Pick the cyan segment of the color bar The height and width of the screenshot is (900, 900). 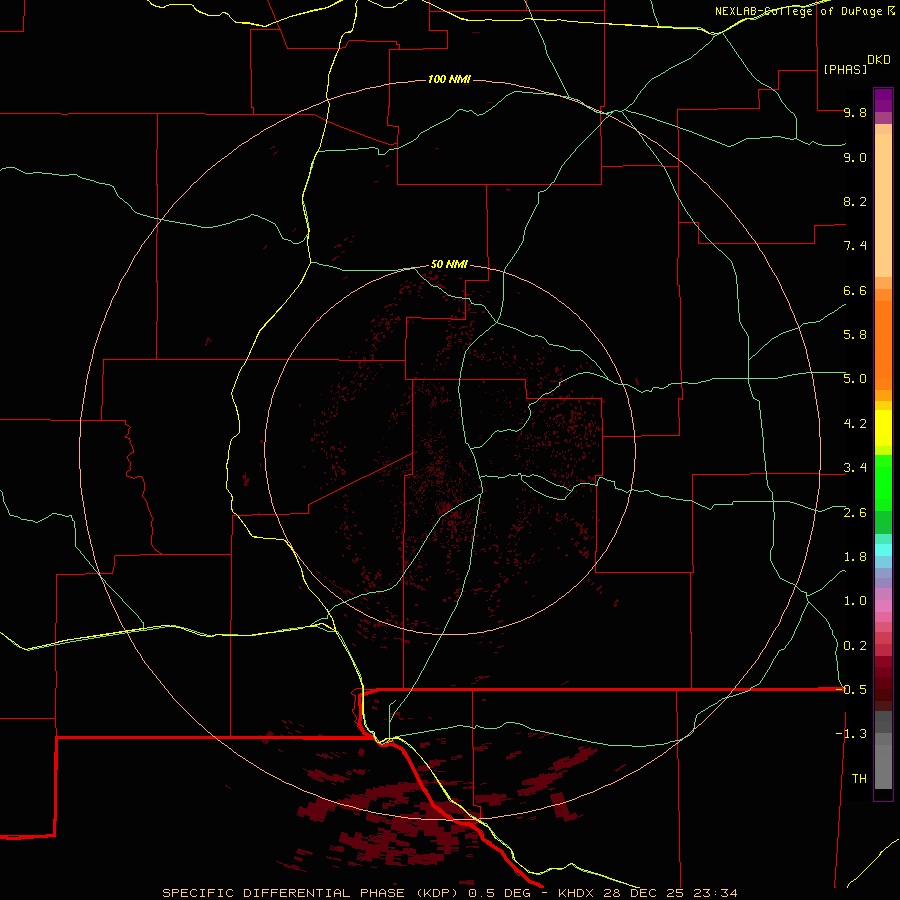click(x=883, y=550)
